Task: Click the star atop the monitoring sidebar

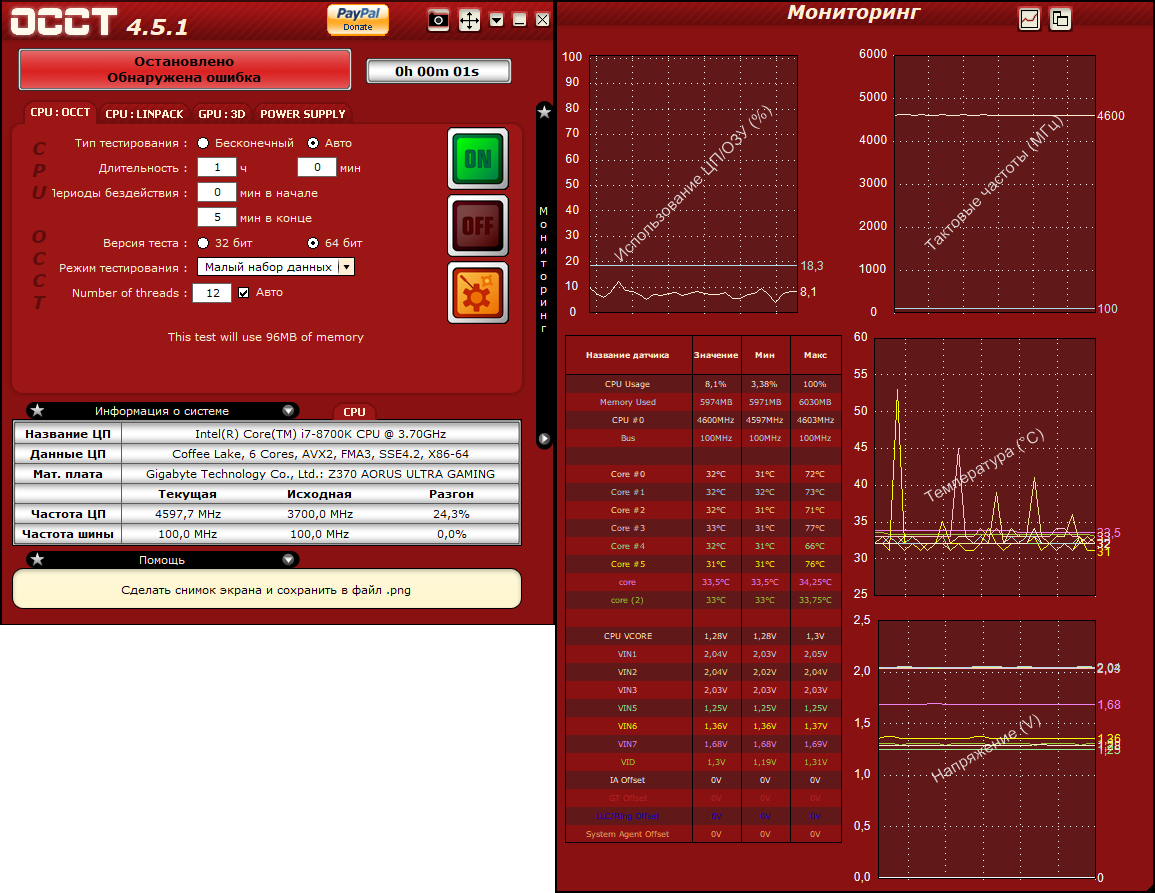Action: coord(544,112)
